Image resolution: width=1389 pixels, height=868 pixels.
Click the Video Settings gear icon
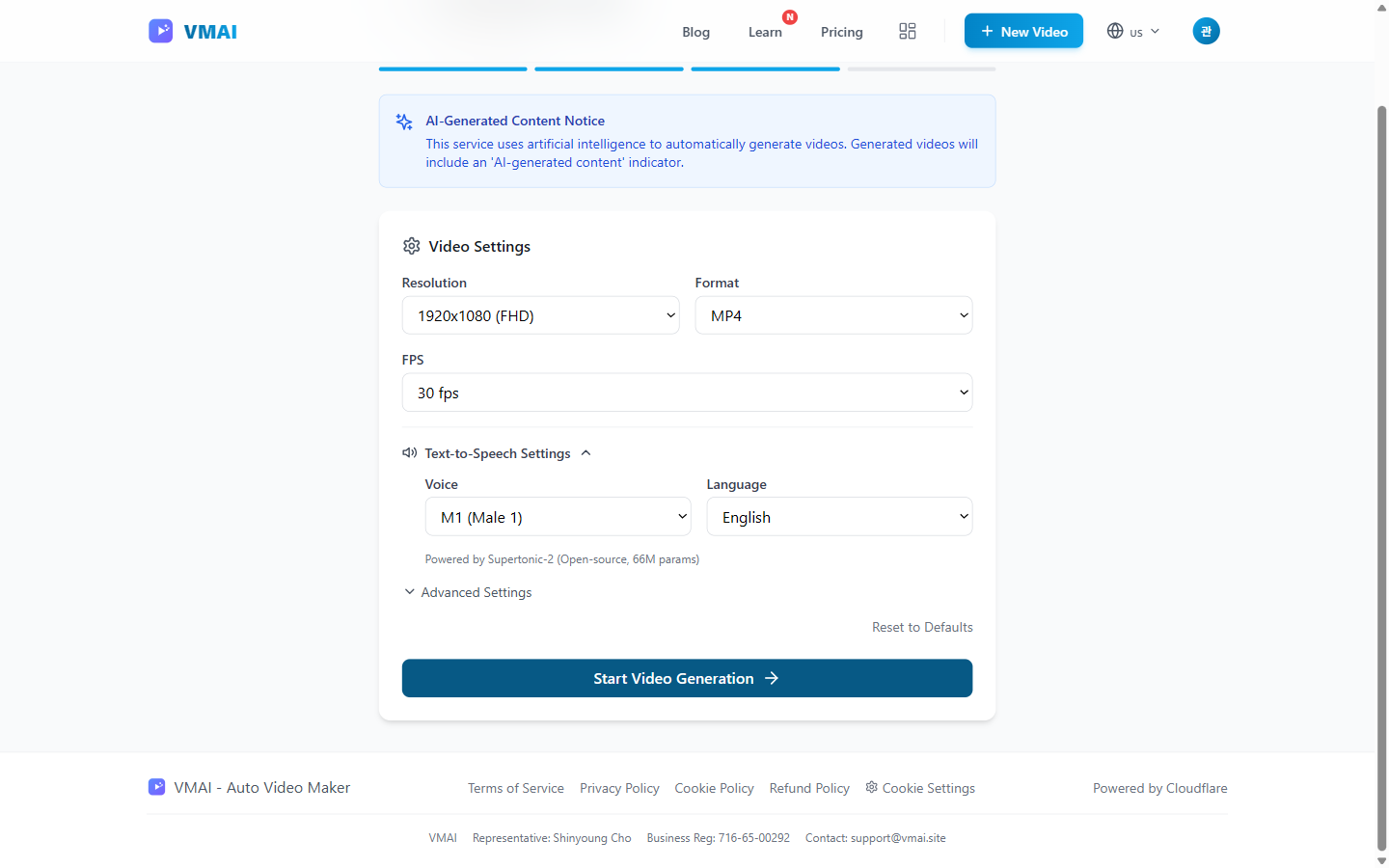(x=412, y=246)
